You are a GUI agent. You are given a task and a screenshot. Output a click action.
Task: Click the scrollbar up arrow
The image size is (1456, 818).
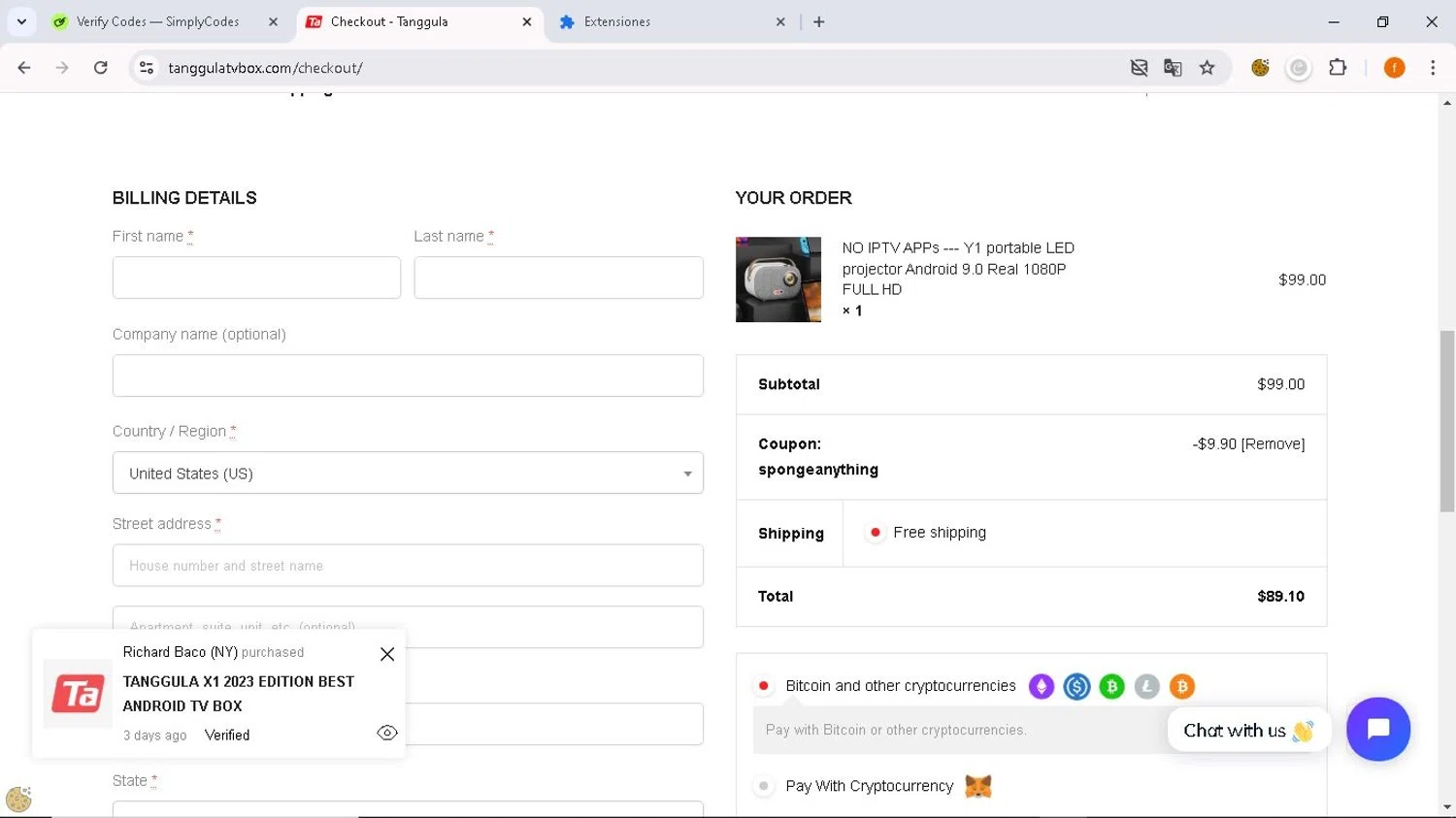tap(1447, 102)
